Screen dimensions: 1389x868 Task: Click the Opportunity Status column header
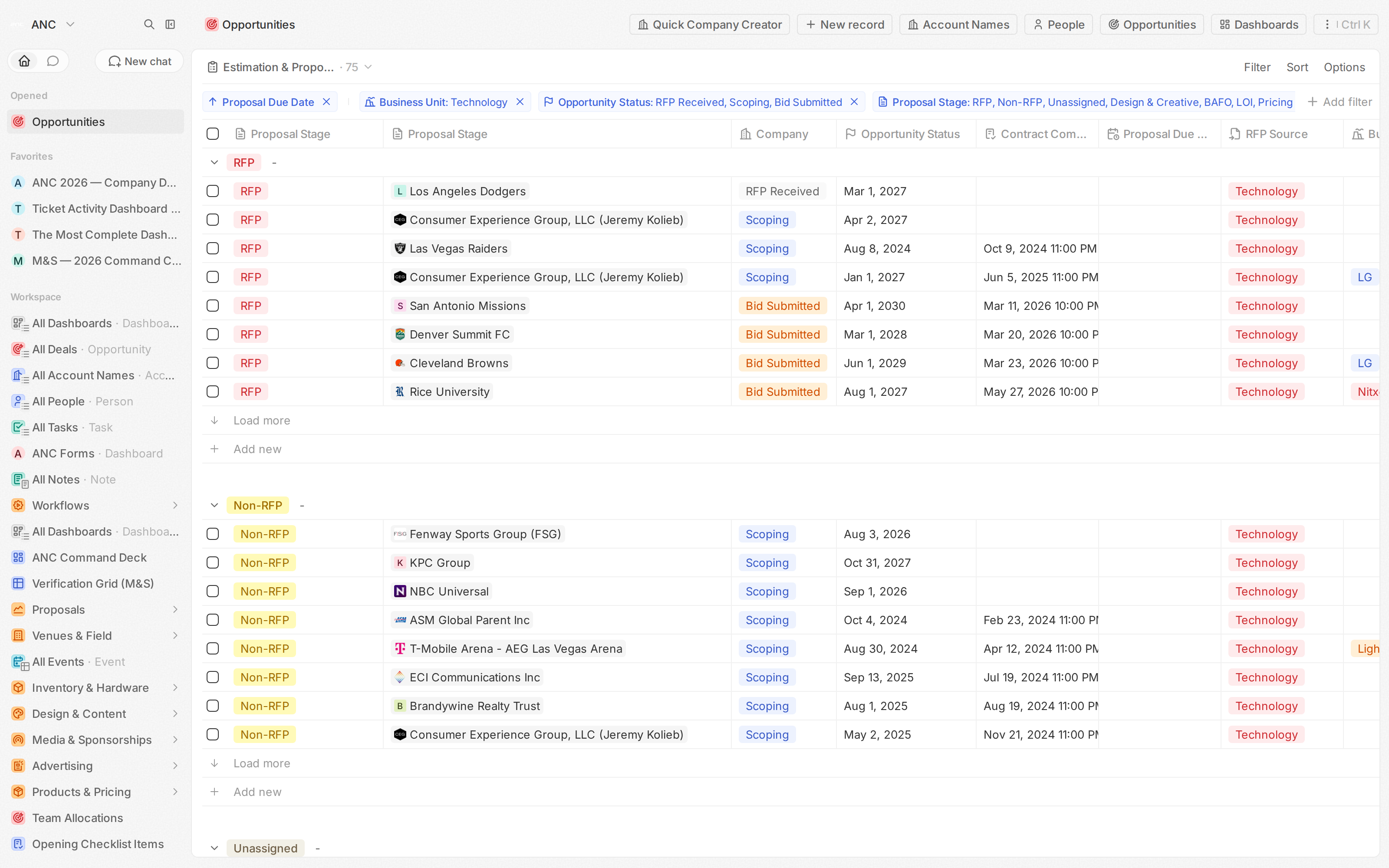click(906, 134)
